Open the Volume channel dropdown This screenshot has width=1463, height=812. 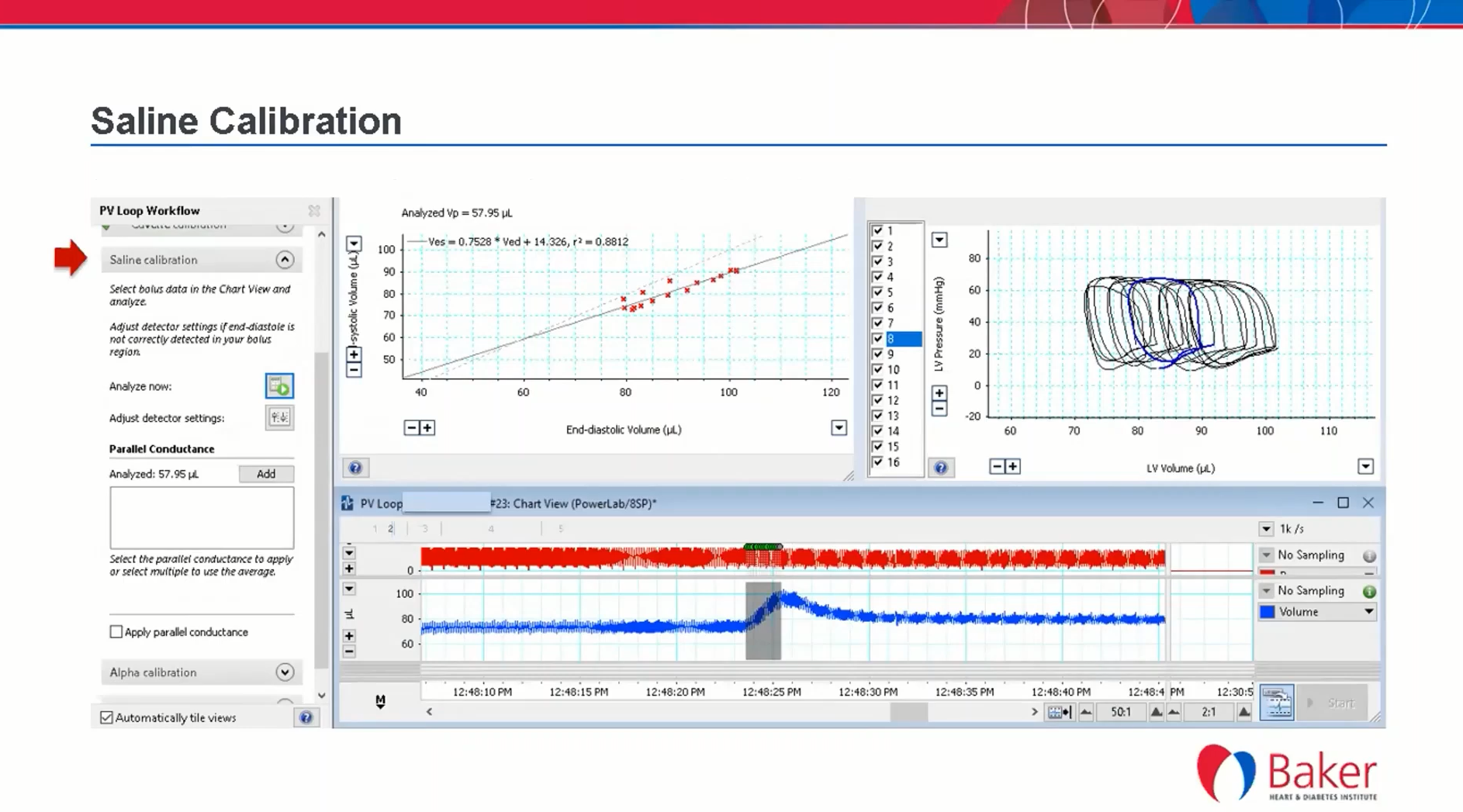tap(1368, 612)
